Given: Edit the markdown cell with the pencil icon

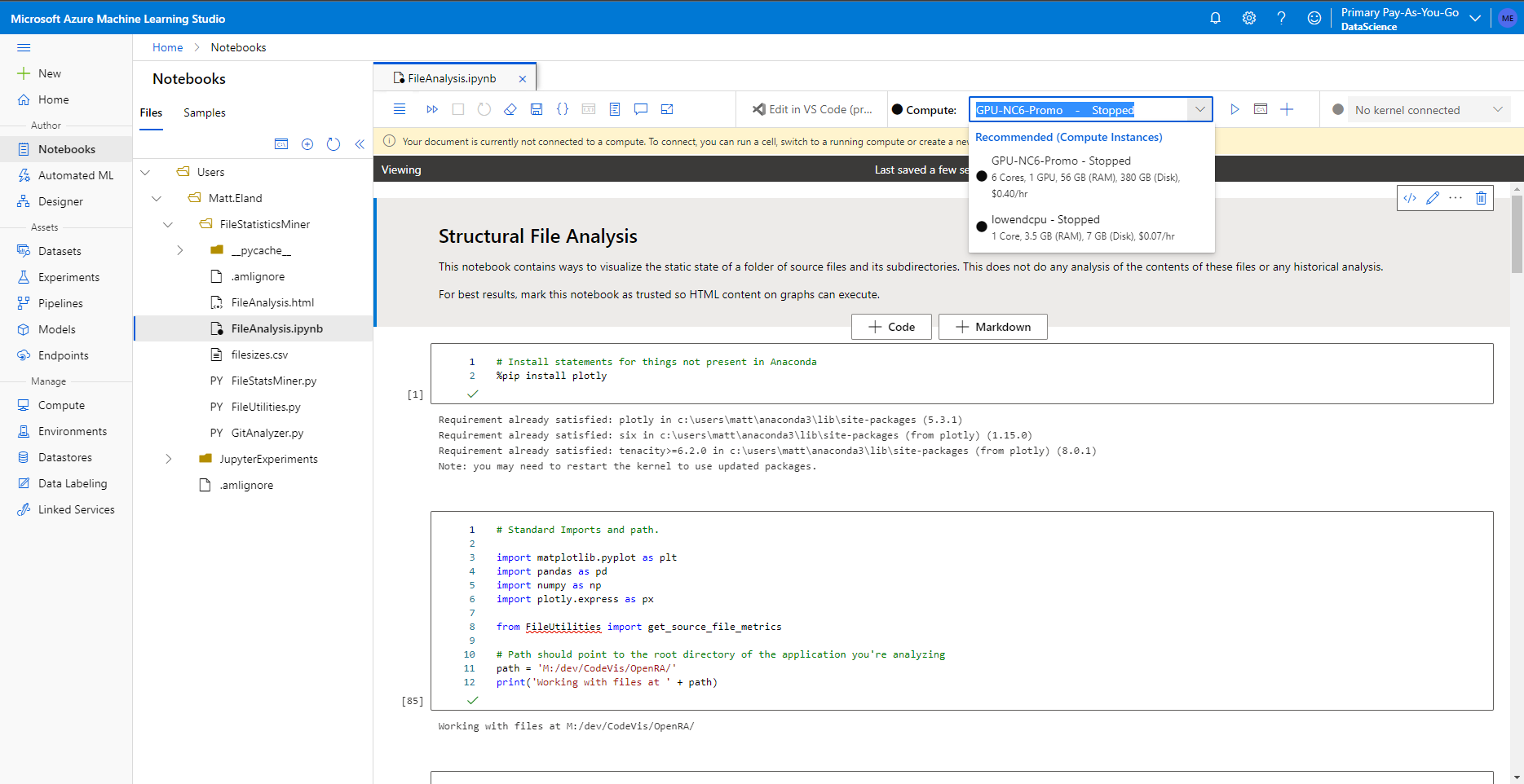Looking at the screenshot, I should pos(1433,198).
